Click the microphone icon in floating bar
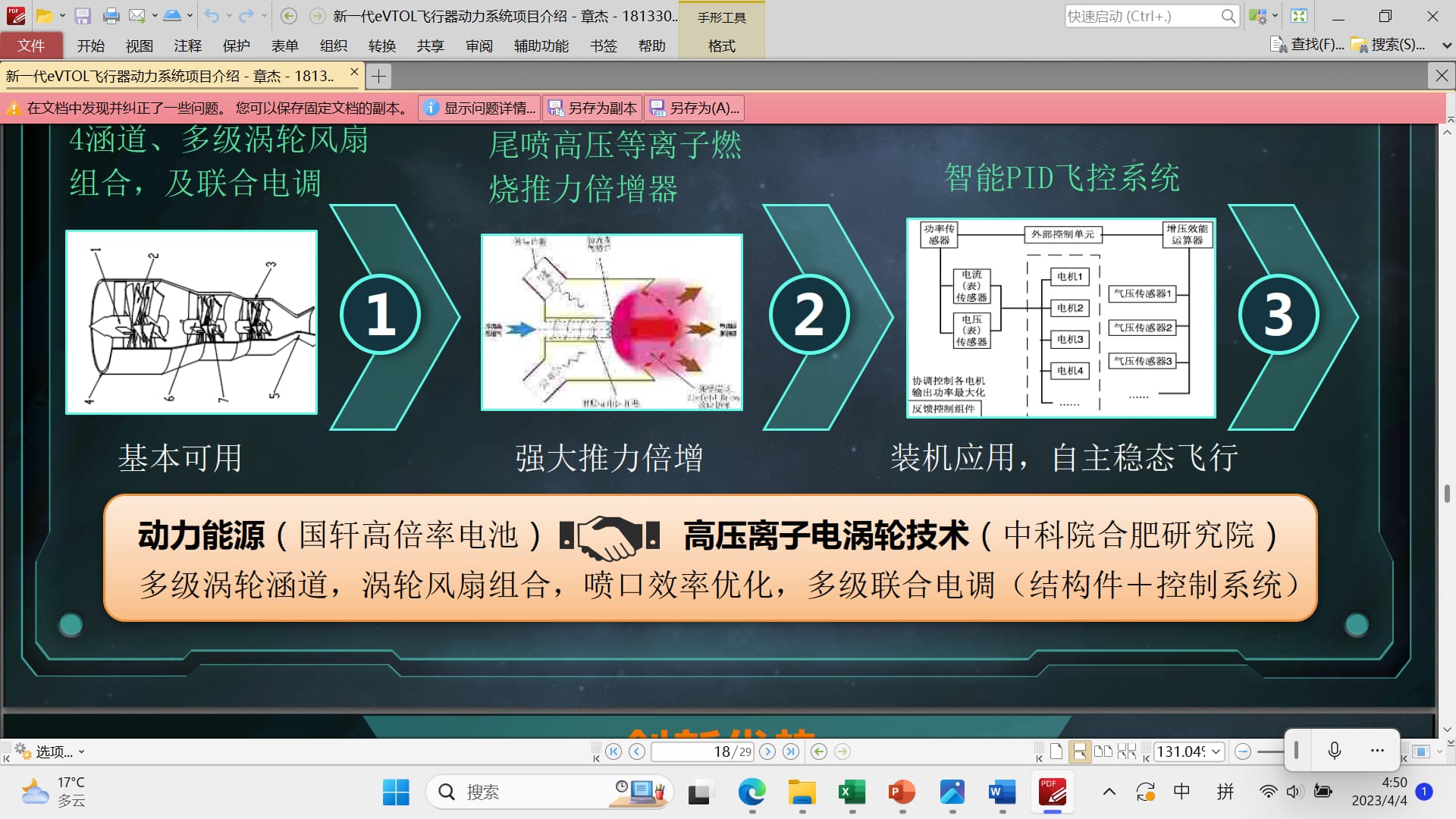Image resolution: width=1456 pixels, height=819 pixels. point(1335,751)
